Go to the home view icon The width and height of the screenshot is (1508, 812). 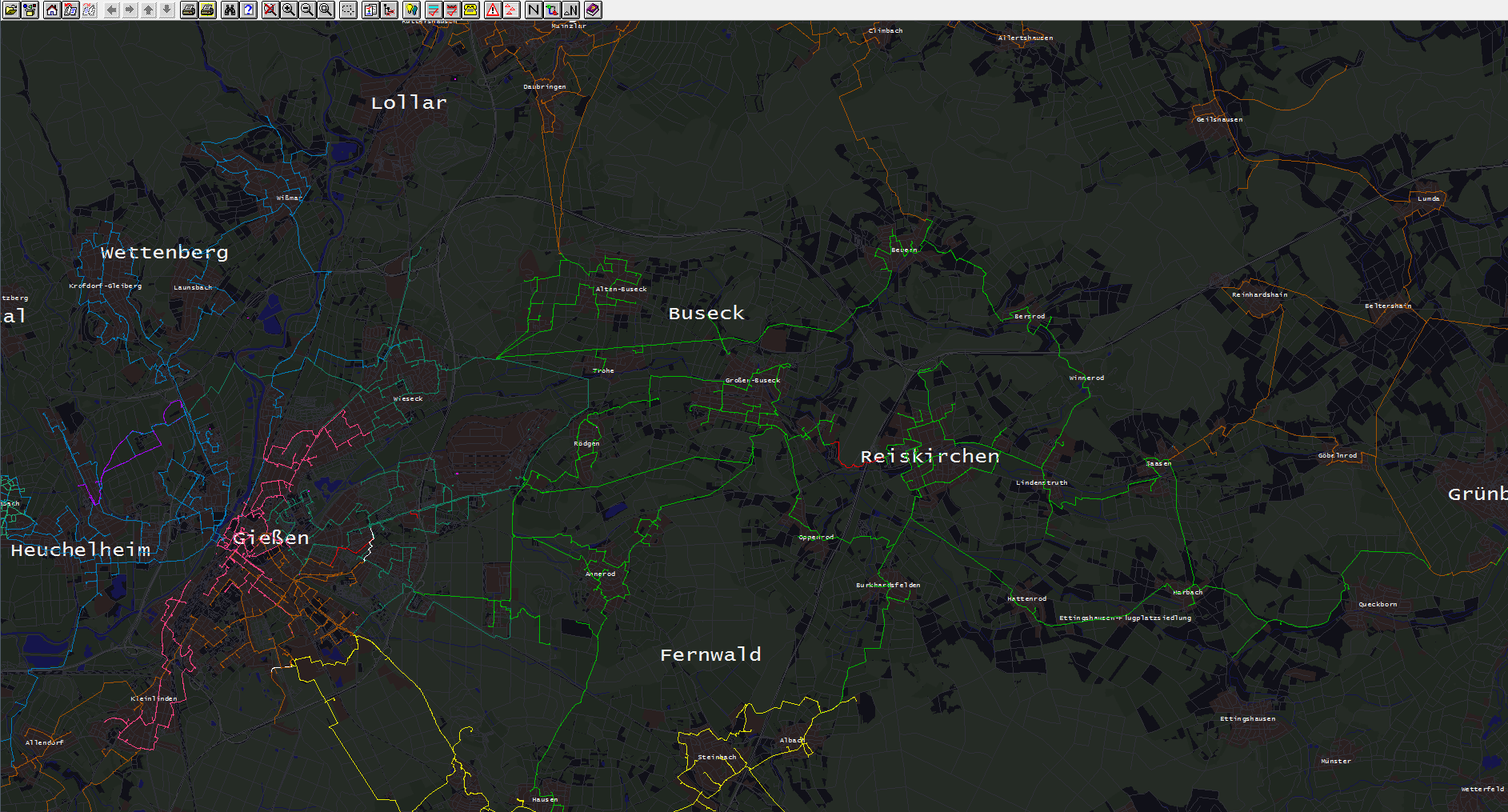point(52,10)
